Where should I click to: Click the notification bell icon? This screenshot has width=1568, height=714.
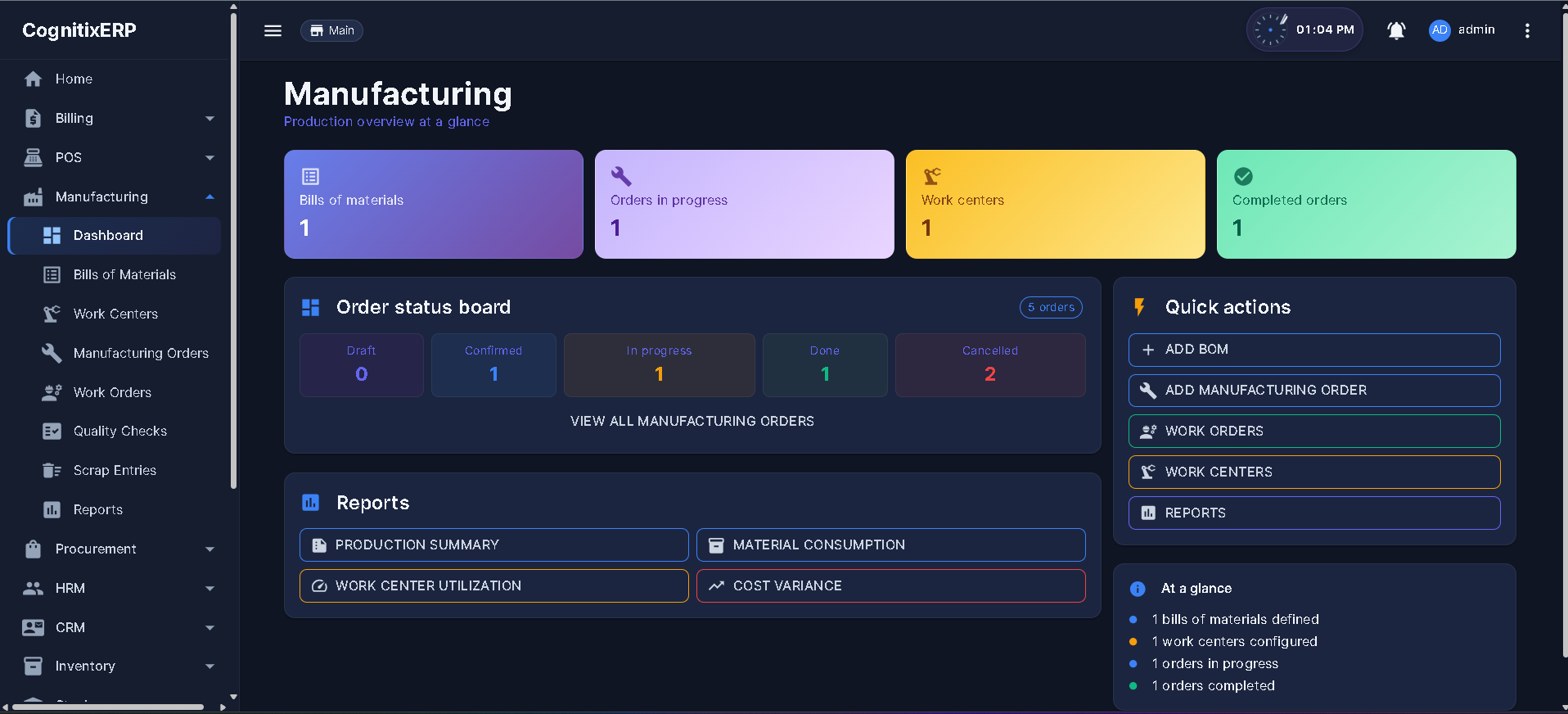tap(1396, 30)
